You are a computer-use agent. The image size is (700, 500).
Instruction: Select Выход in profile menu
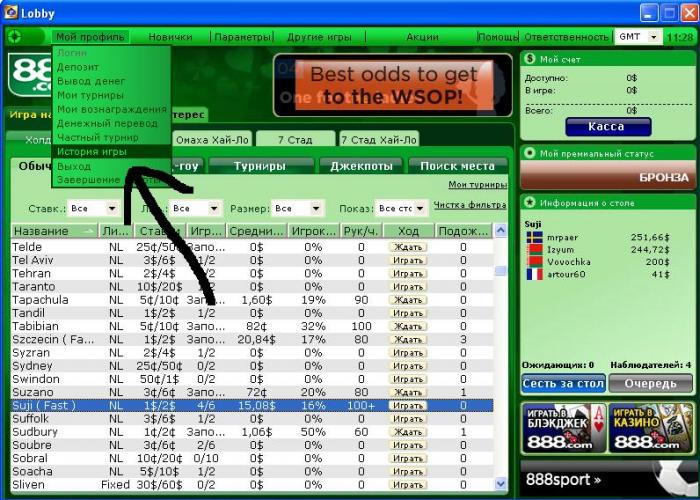point(112,167)
